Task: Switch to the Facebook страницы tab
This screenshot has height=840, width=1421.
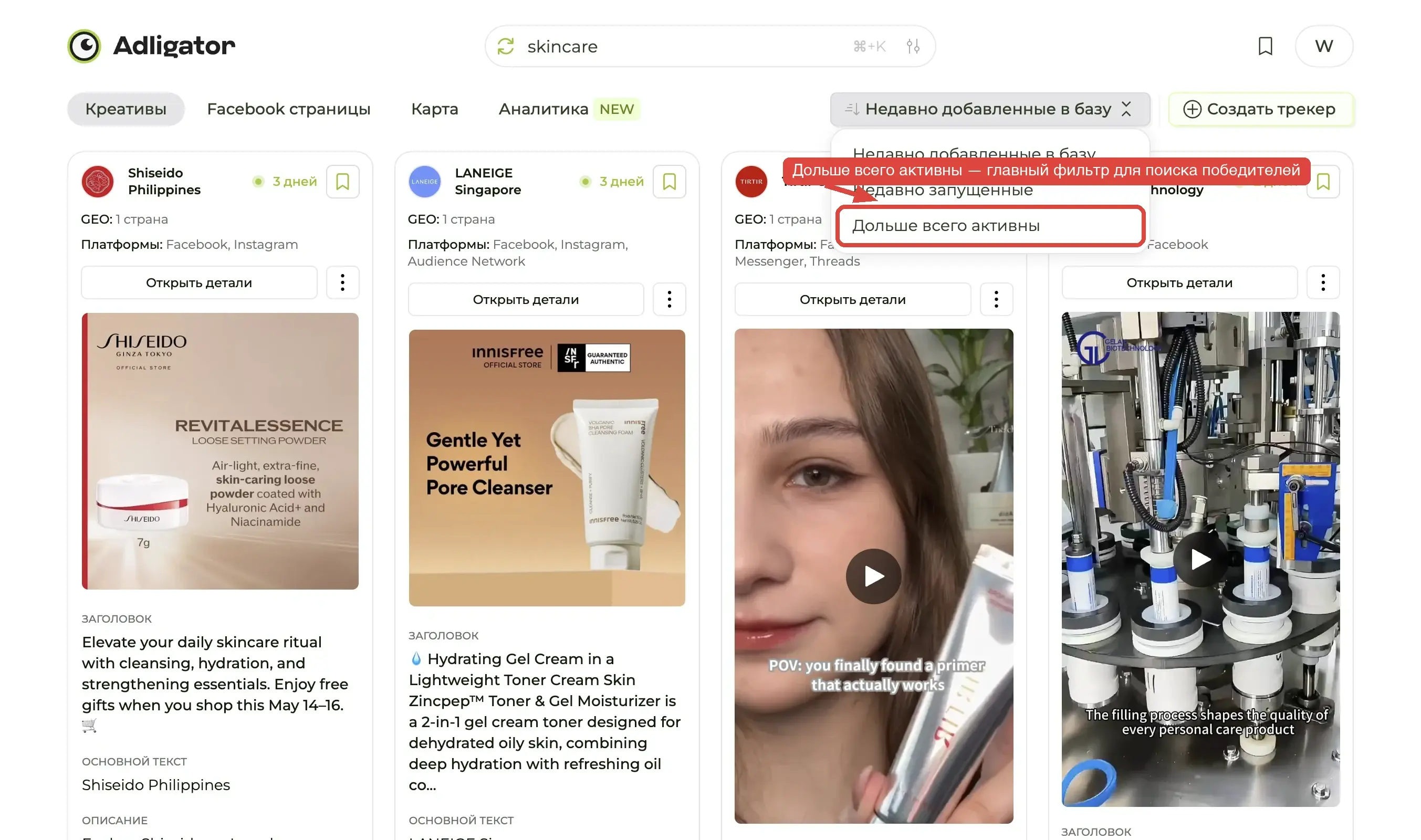Action: click(289, 109)
